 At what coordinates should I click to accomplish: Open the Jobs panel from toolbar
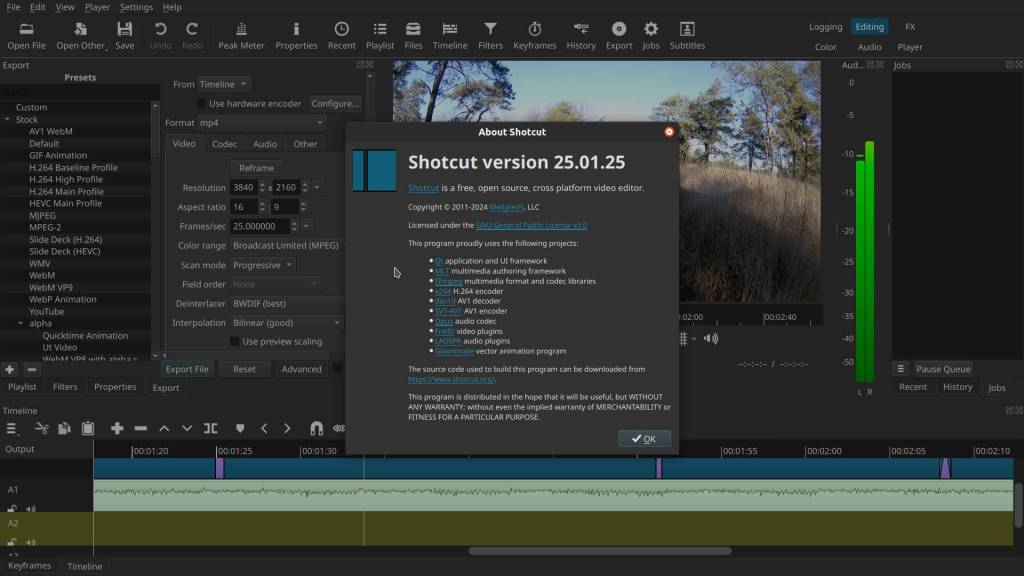tap(650, 36)
